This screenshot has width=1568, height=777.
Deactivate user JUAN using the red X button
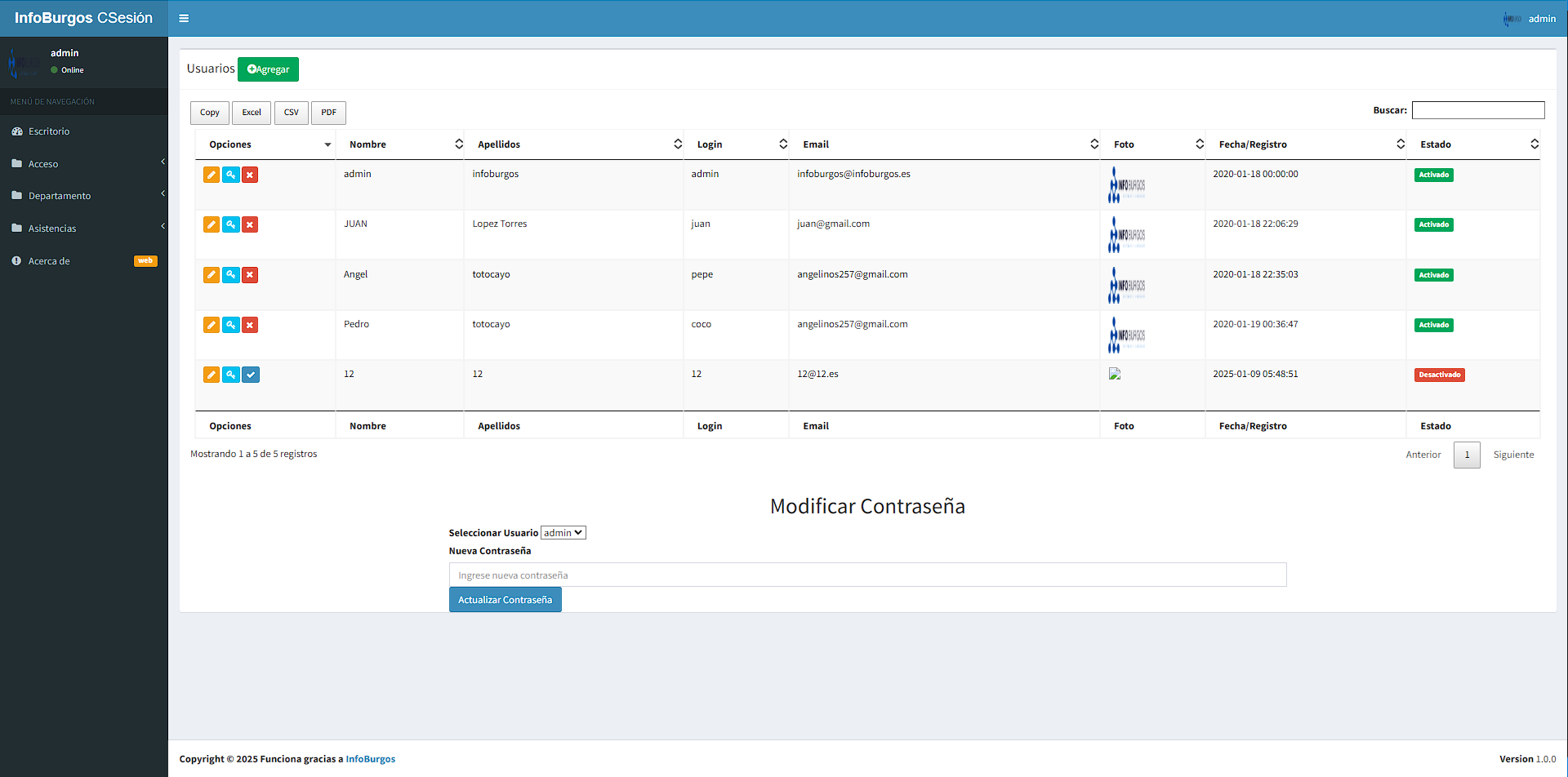click(x=250, y=224)
